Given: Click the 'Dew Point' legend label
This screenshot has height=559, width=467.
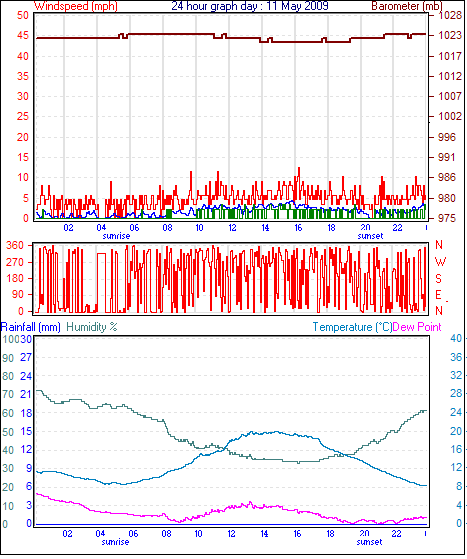Looking at the screenshot, I should pyautogui.click(x=417, y=327).
